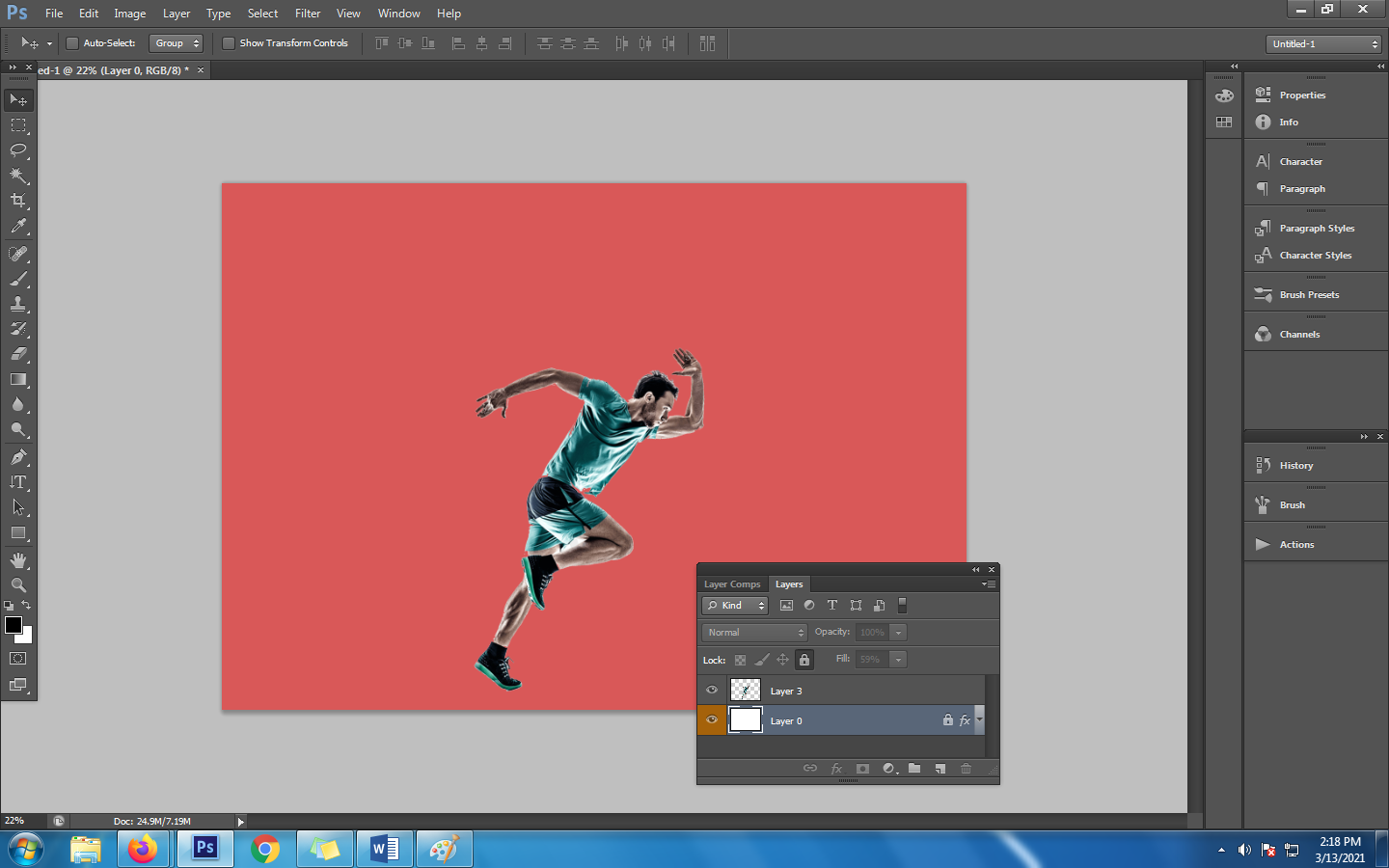Select the Pen tool
This screenshot has height=868, width=1389.
click(x=18, y=457)
